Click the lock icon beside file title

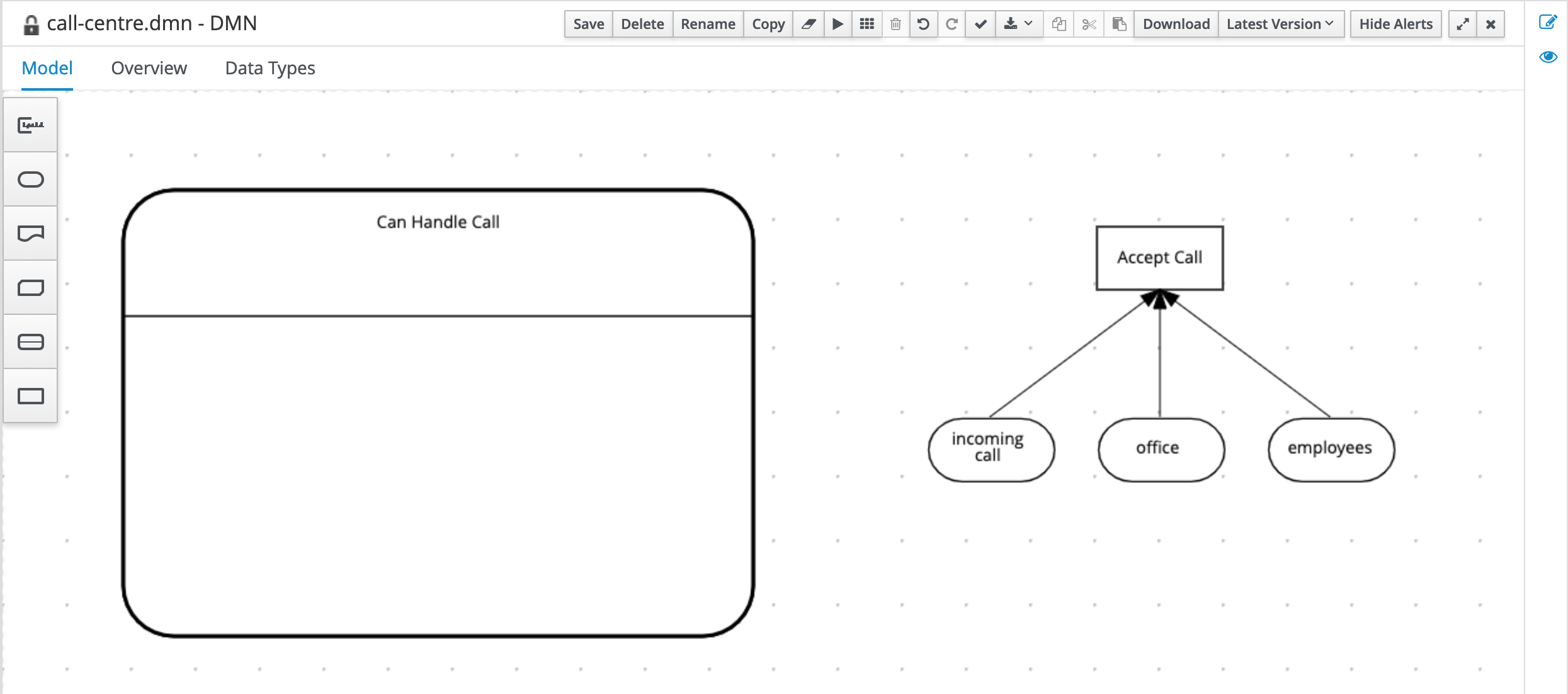(x=31, y=25)
